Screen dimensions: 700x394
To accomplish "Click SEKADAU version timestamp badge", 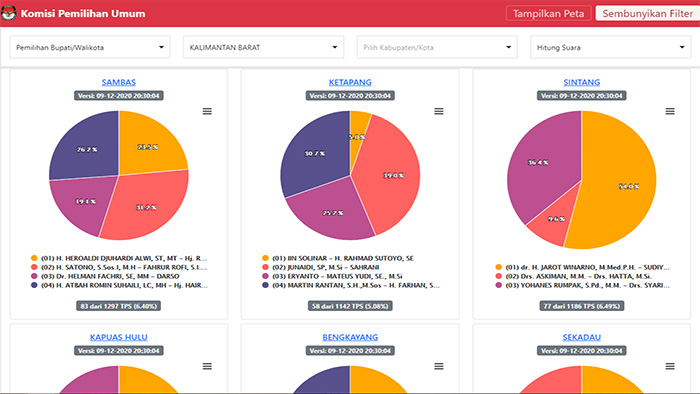I will point(582,351).
